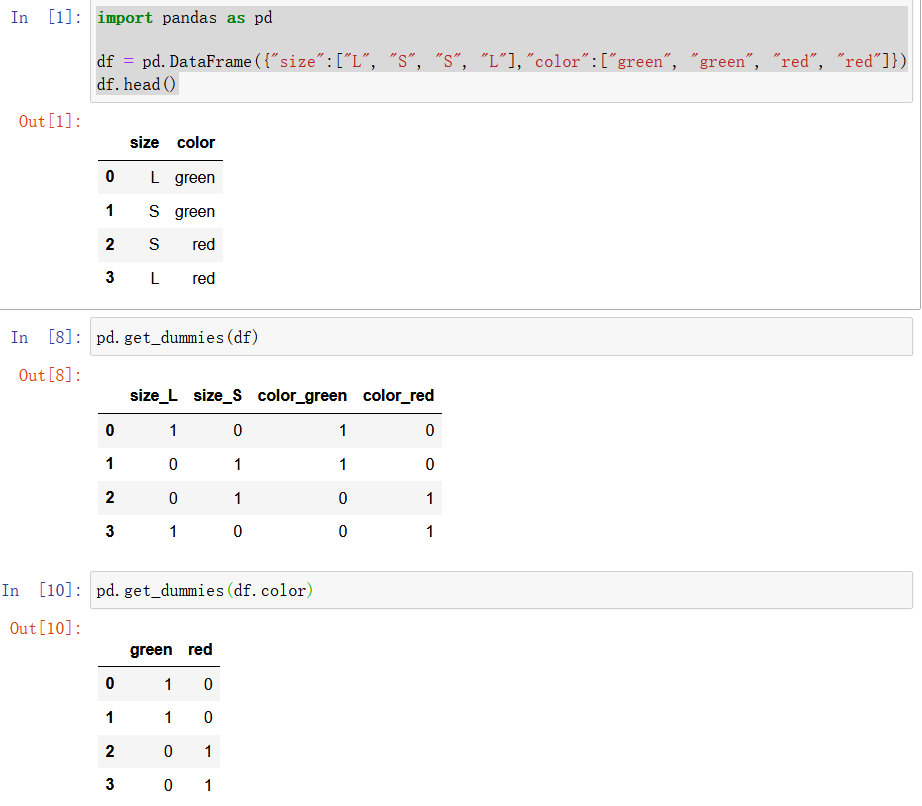
Task: Click the 'green' cell in row 1 of first table
Action: click(195, 212)
